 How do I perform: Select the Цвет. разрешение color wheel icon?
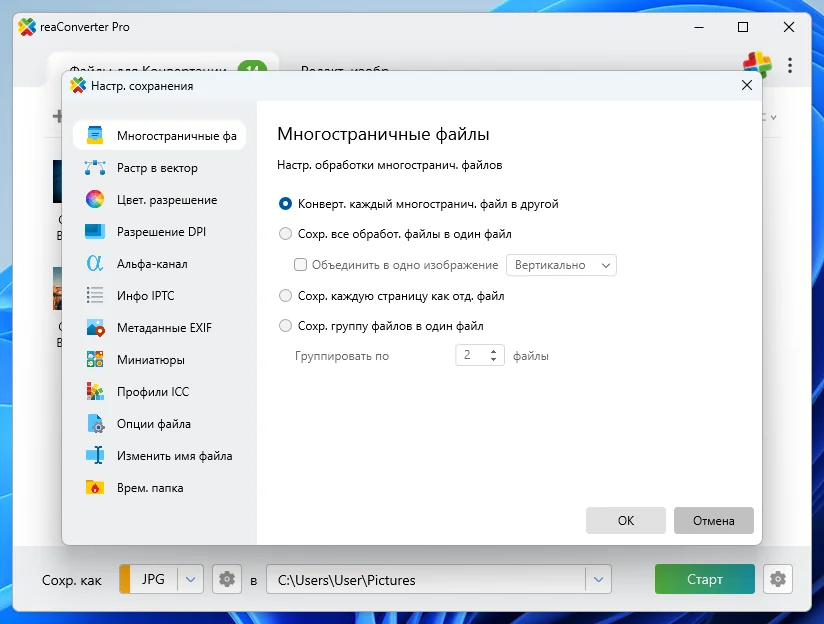[95, 200]
